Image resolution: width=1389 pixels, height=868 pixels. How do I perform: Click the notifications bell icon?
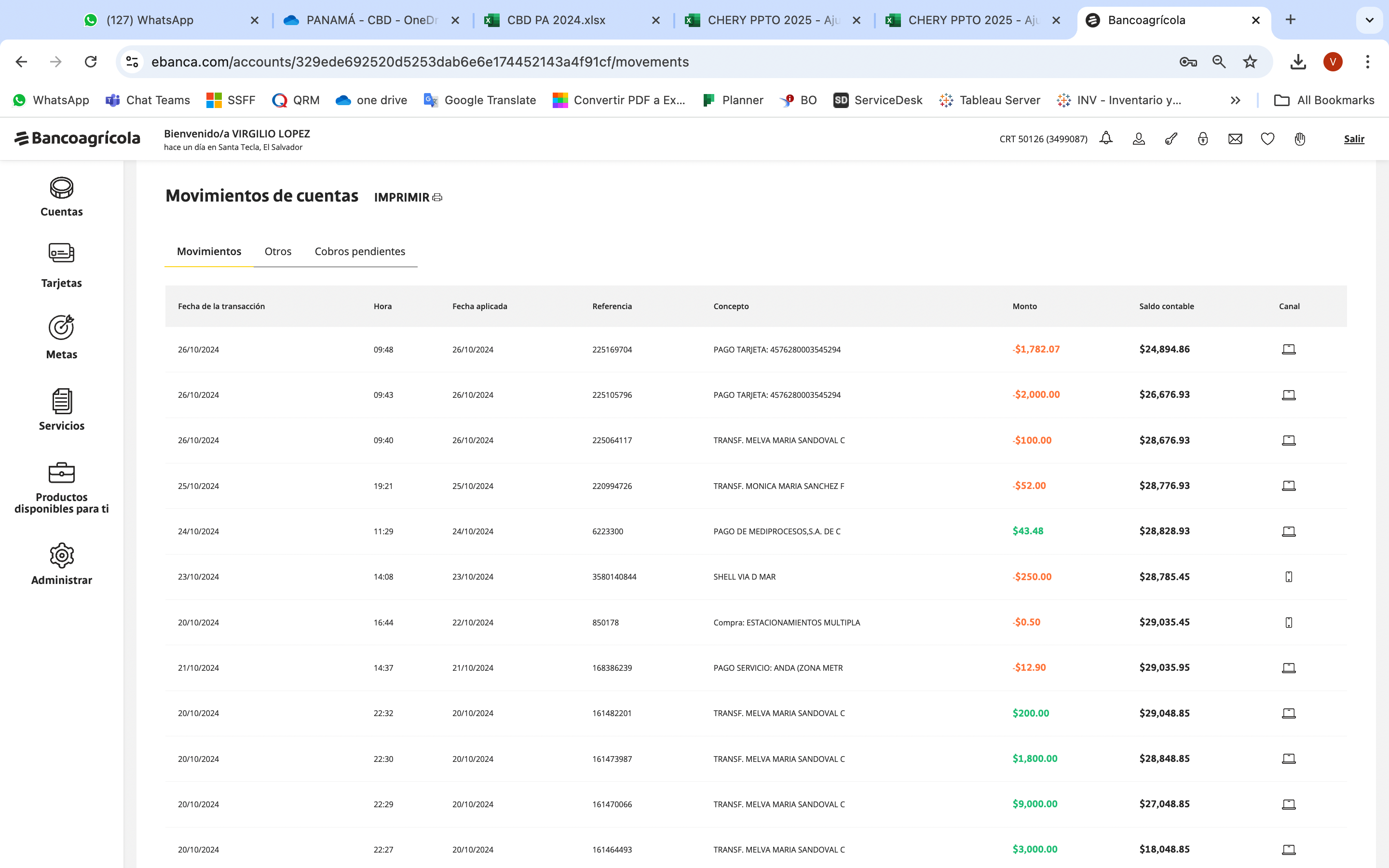(x=1105, y=139)
